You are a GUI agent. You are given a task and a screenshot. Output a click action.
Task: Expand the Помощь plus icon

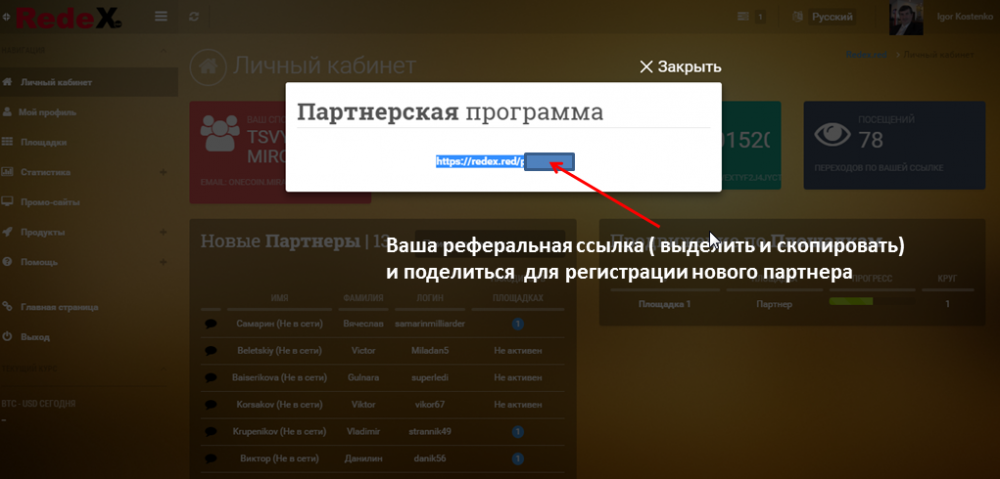163,262
